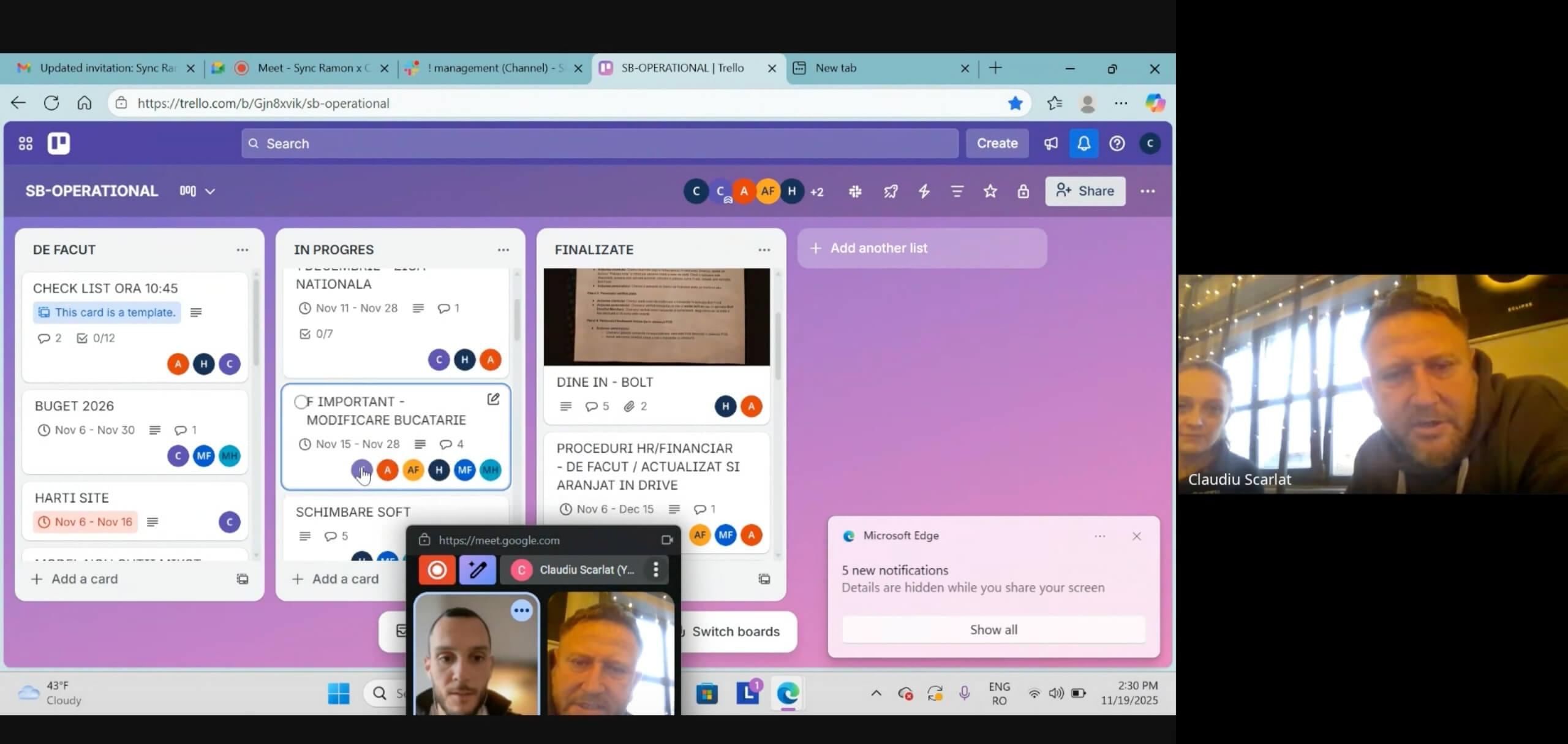This screenshot has height=744, width=1568.
Task: Click the edit pencil on MODIFICARE BUCATARIE card
Action: click(x=493, y=400)
